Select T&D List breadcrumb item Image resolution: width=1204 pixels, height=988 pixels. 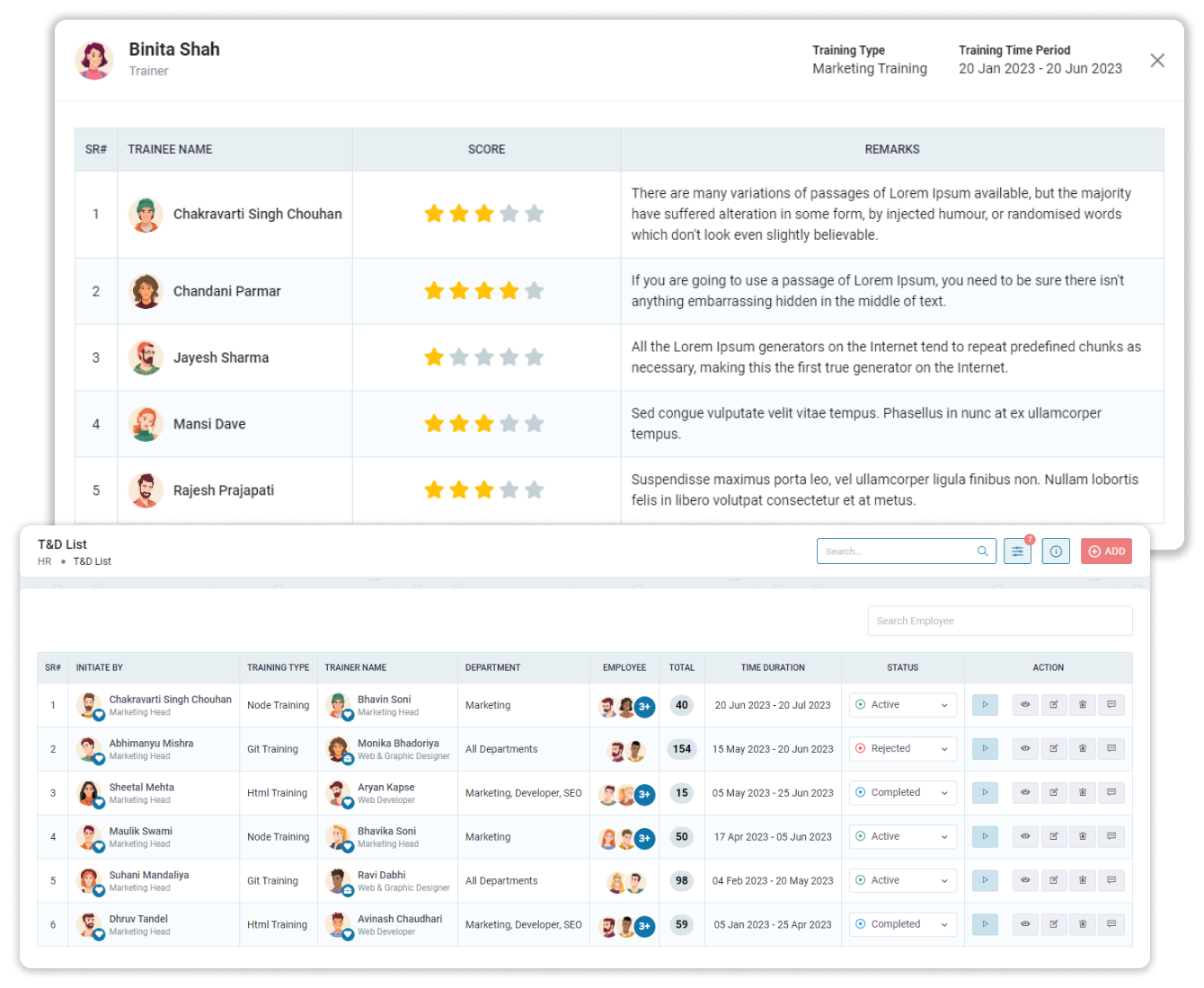93,561
